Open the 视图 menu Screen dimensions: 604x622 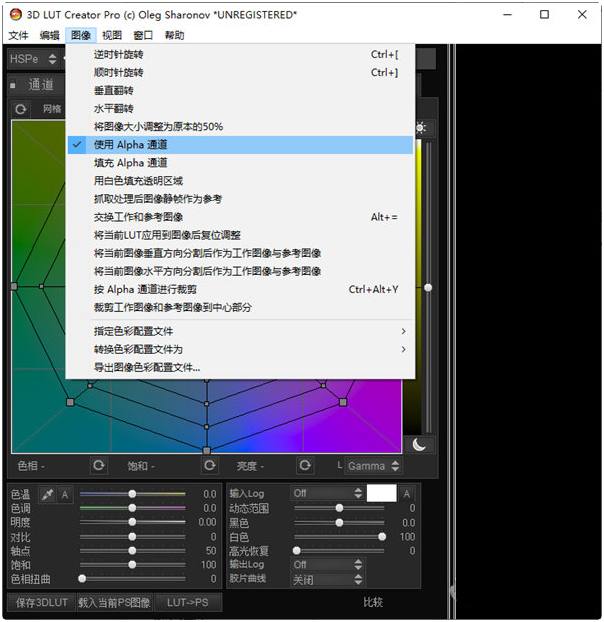coord(112,35)
